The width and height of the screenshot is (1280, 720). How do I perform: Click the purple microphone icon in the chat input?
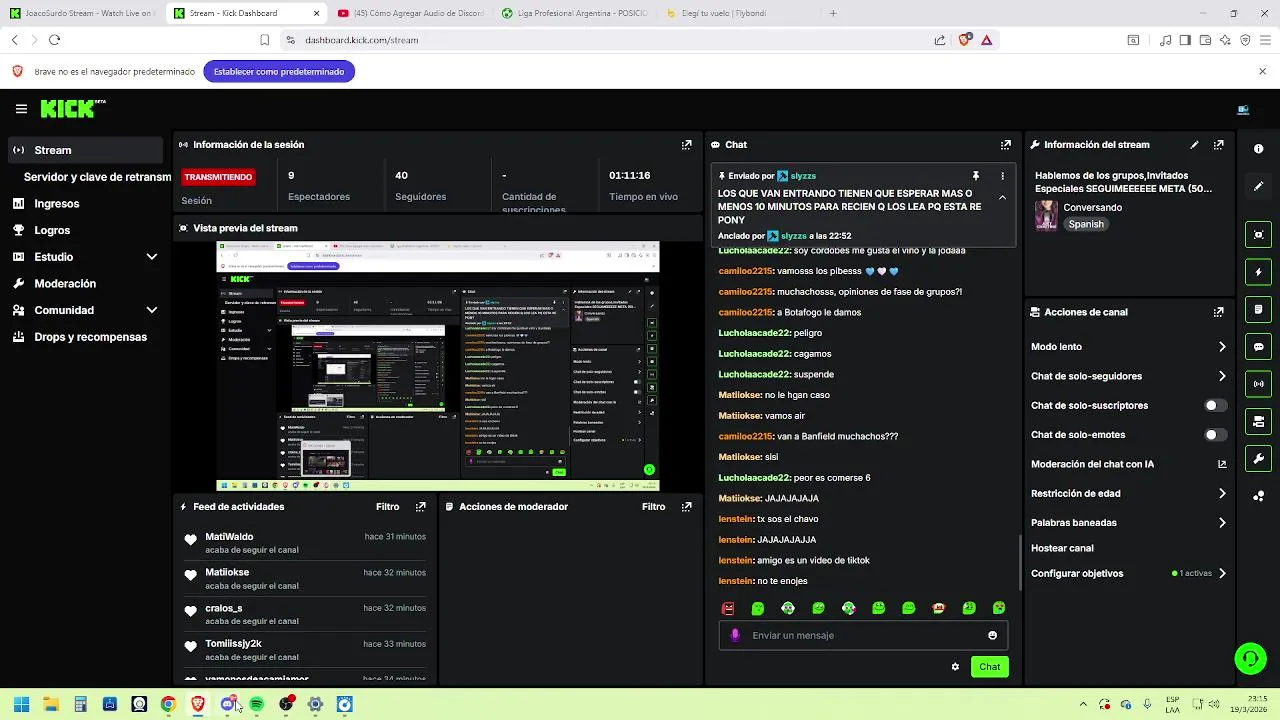click(736, 635)
